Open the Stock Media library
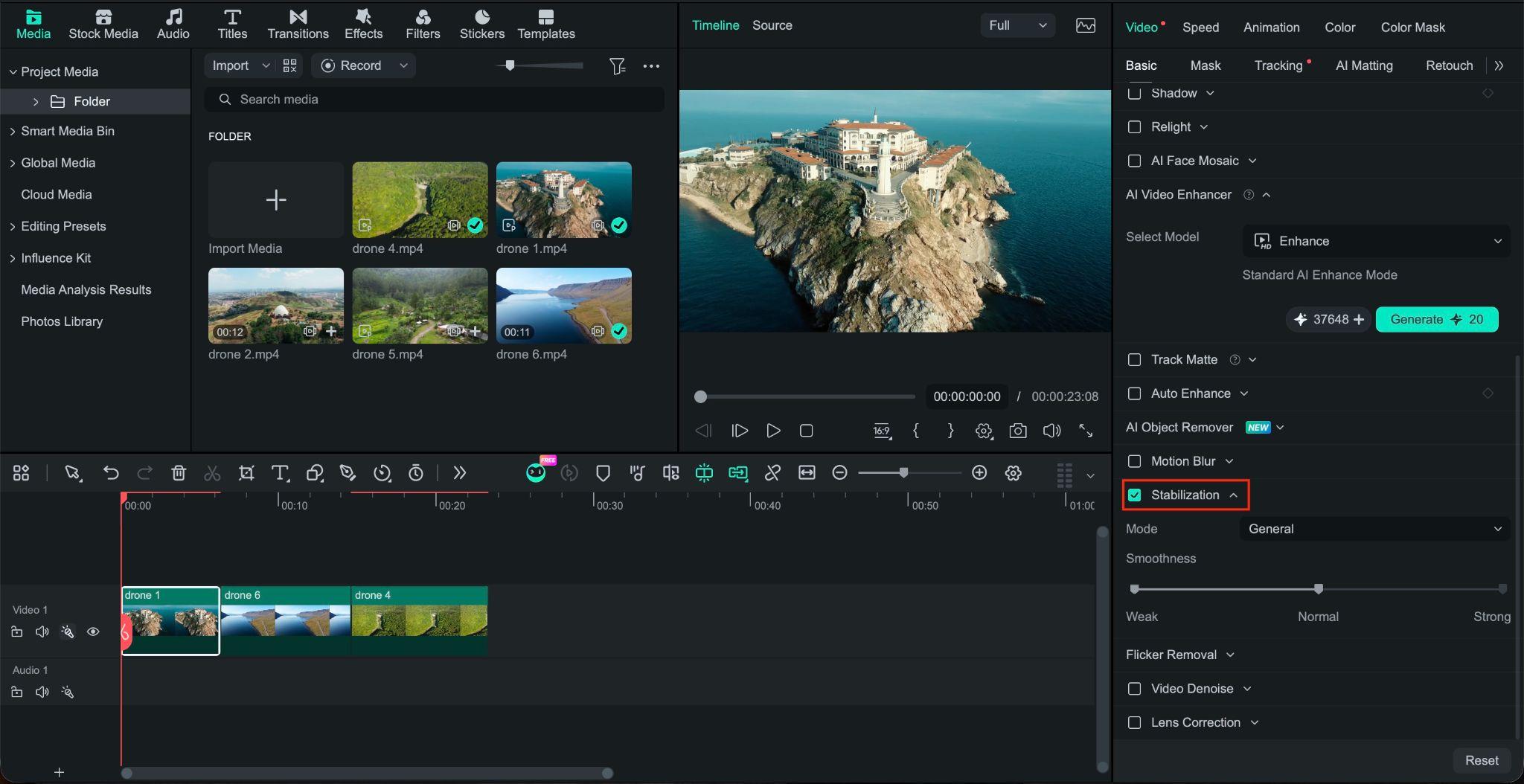The width and height of the screenshot is (1524, 784). (103, 25)
